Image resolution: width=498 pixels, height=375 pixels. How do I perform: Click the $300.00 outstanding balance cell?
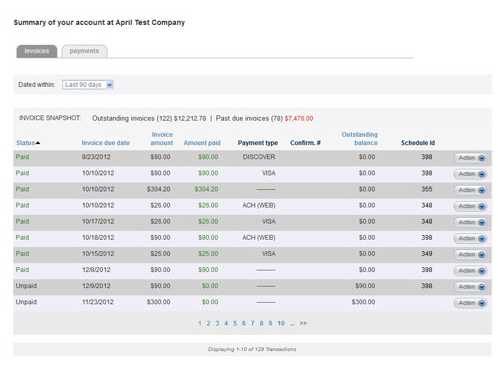tap(363, 302)
